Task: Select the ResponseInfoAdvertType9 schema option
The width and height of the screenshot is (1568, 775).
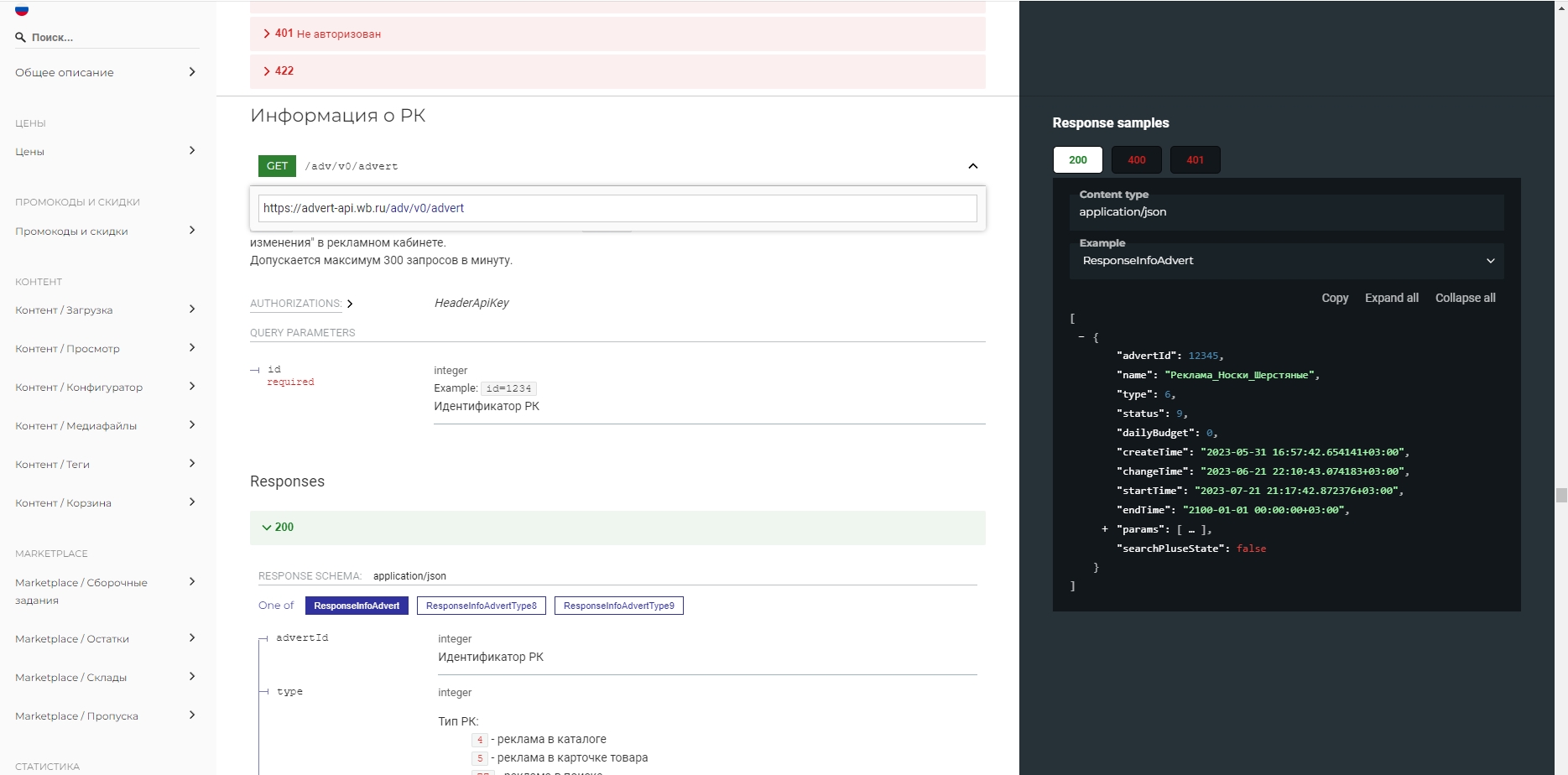Action: point(618,606)
